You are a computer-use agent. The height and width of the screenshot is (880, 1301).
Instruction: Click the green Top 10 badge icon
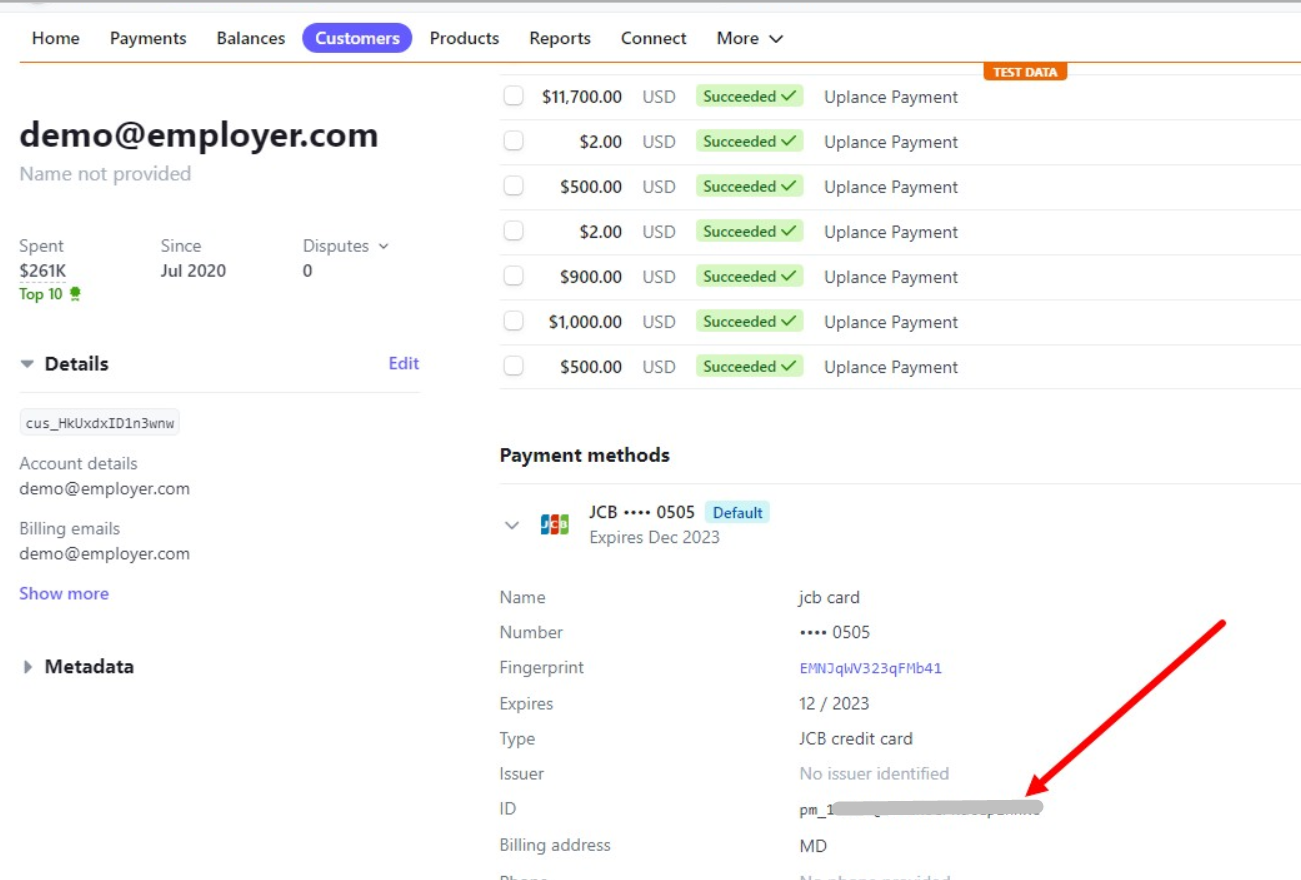75,294
